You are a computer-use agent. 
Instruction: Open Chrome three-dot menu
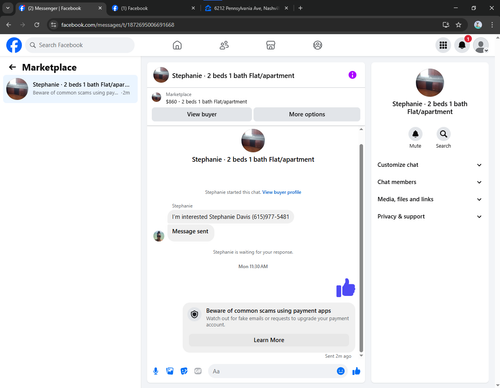(x=492, y=25)
